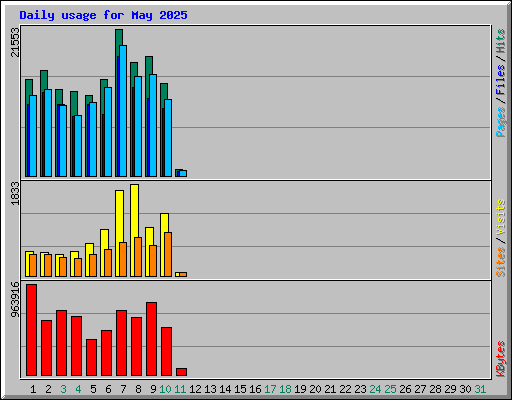
Task: Click the small red KBytes bar for day 11
Action: pos(182,372)
